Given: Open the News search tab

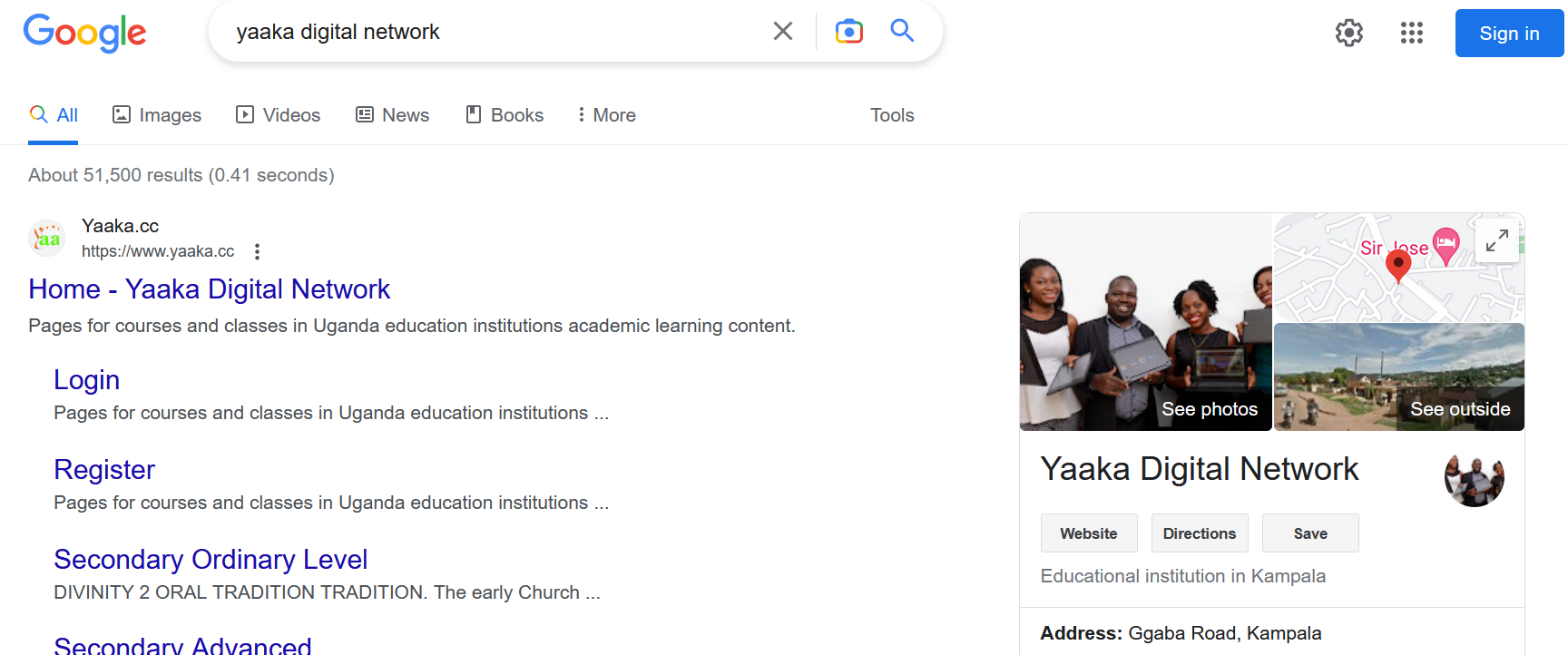Looking at the screenshot, I should tap(392, 115).
